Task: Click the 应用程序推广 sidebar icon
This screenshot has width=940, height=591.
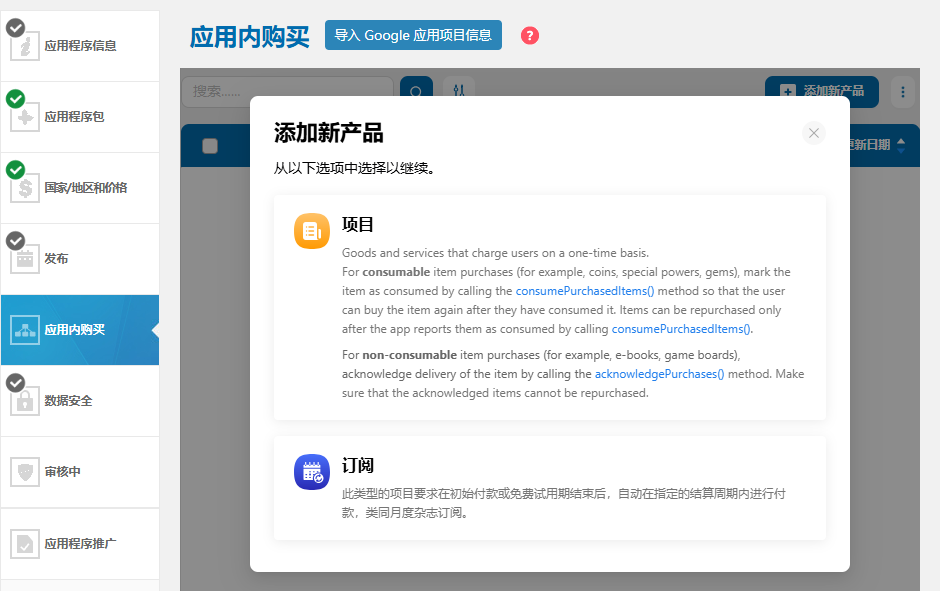Action: 25,544
